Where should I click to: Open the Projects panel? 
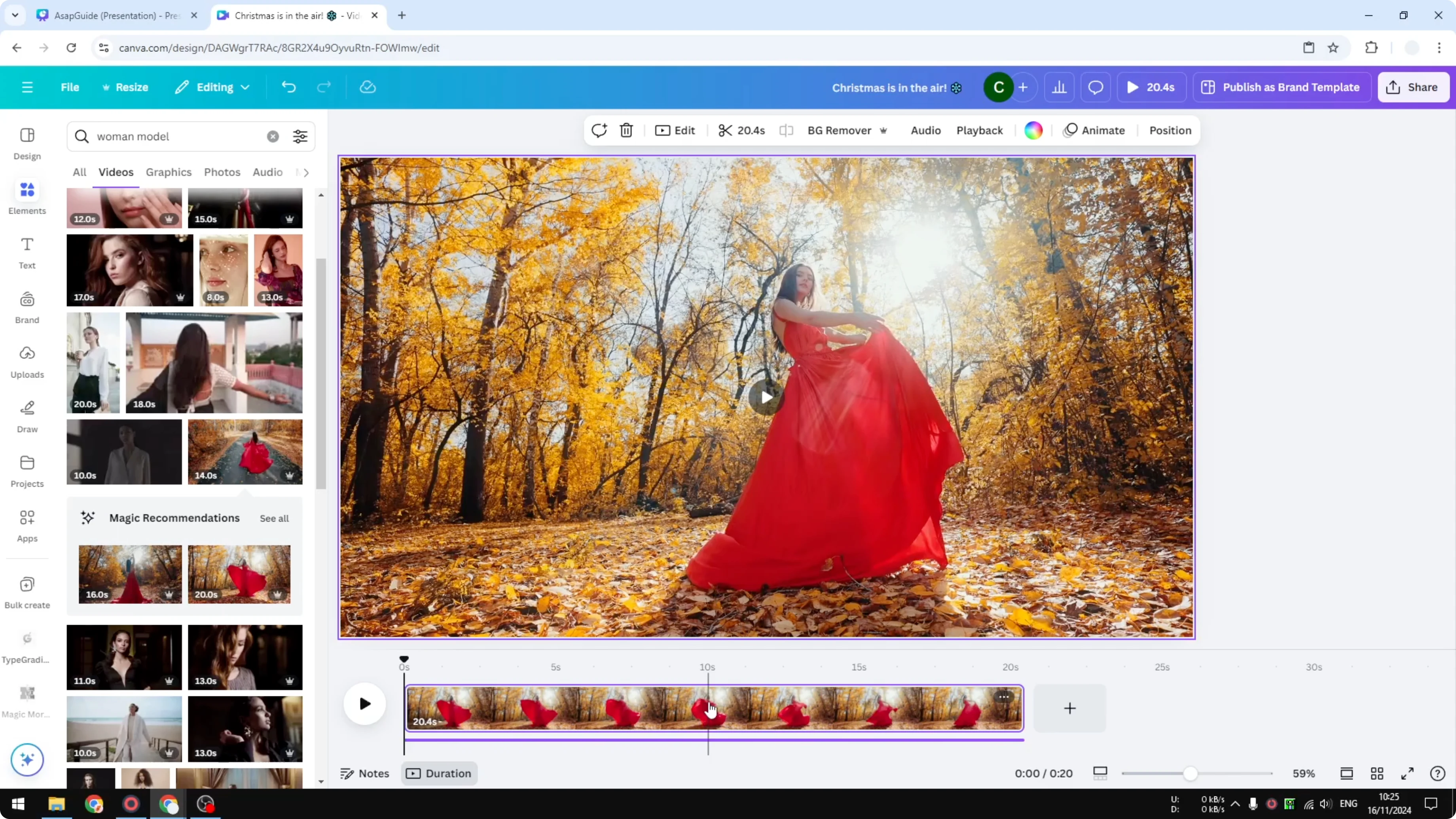[27, 471]
